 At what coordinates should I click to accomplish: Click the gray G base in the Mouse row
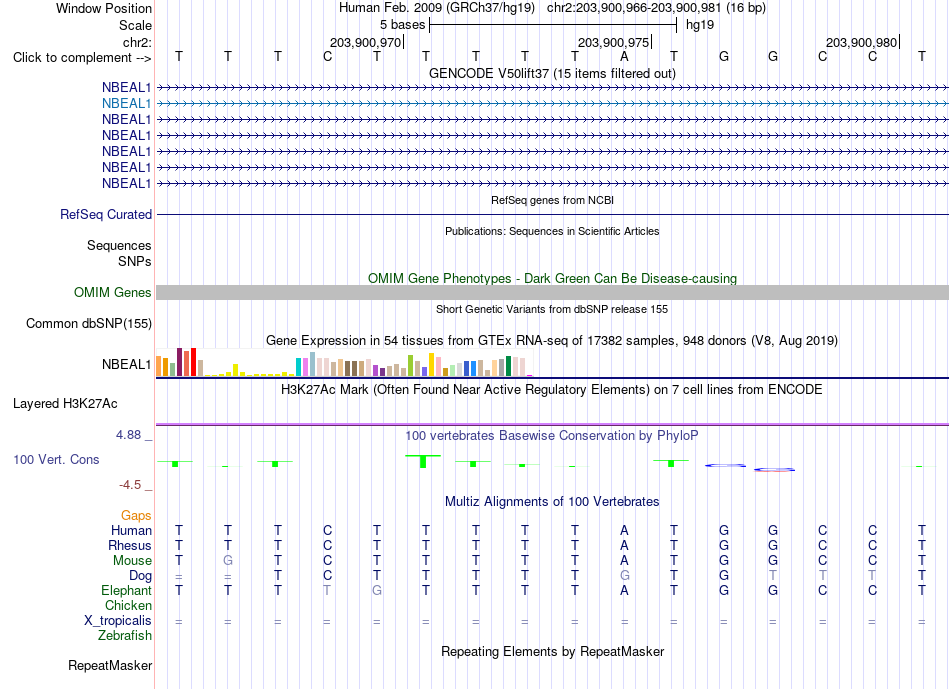pos(228,561)
